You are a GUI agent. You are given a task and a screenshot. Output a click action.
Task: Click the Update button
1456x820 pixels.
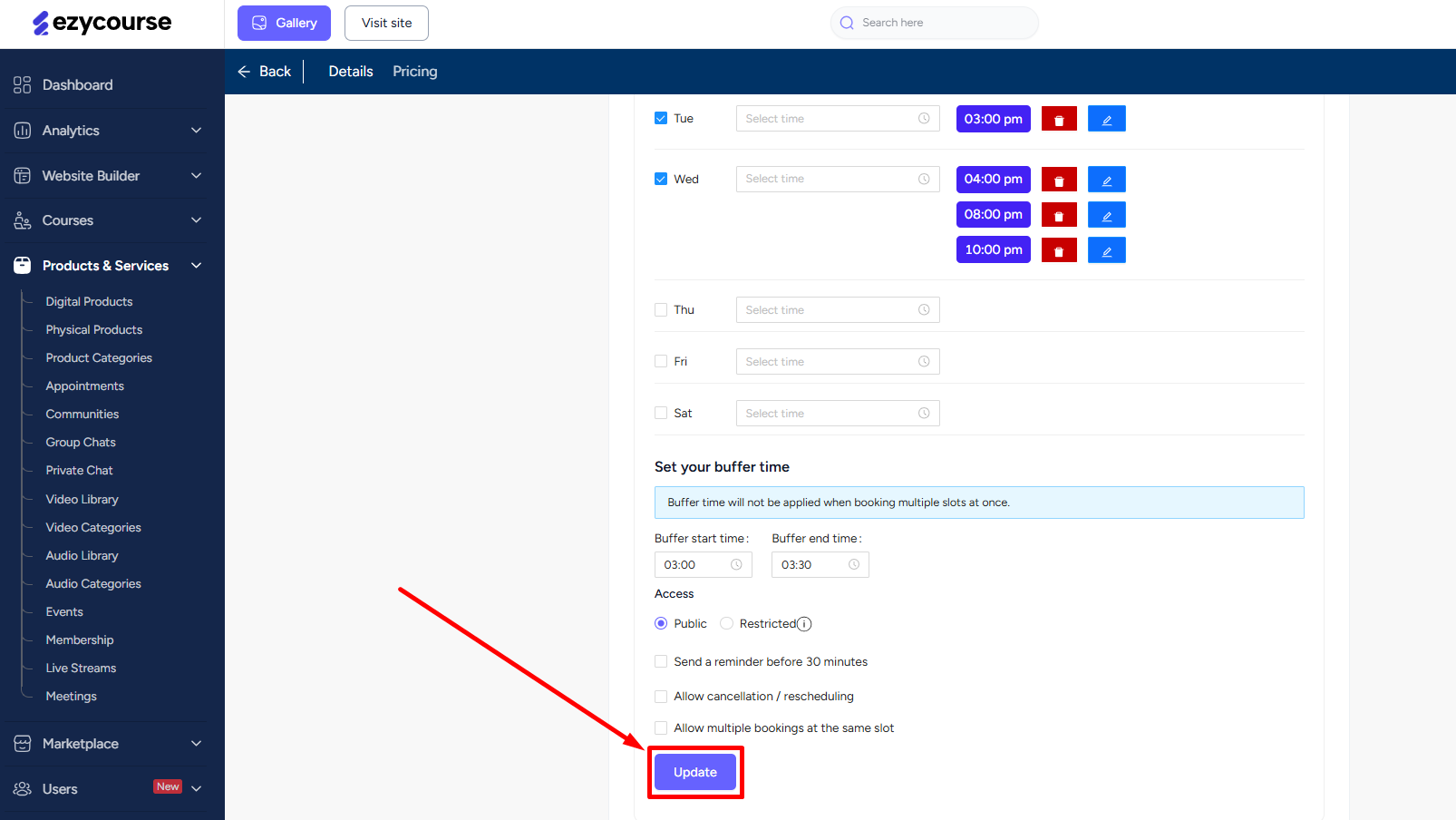(695, 772)
